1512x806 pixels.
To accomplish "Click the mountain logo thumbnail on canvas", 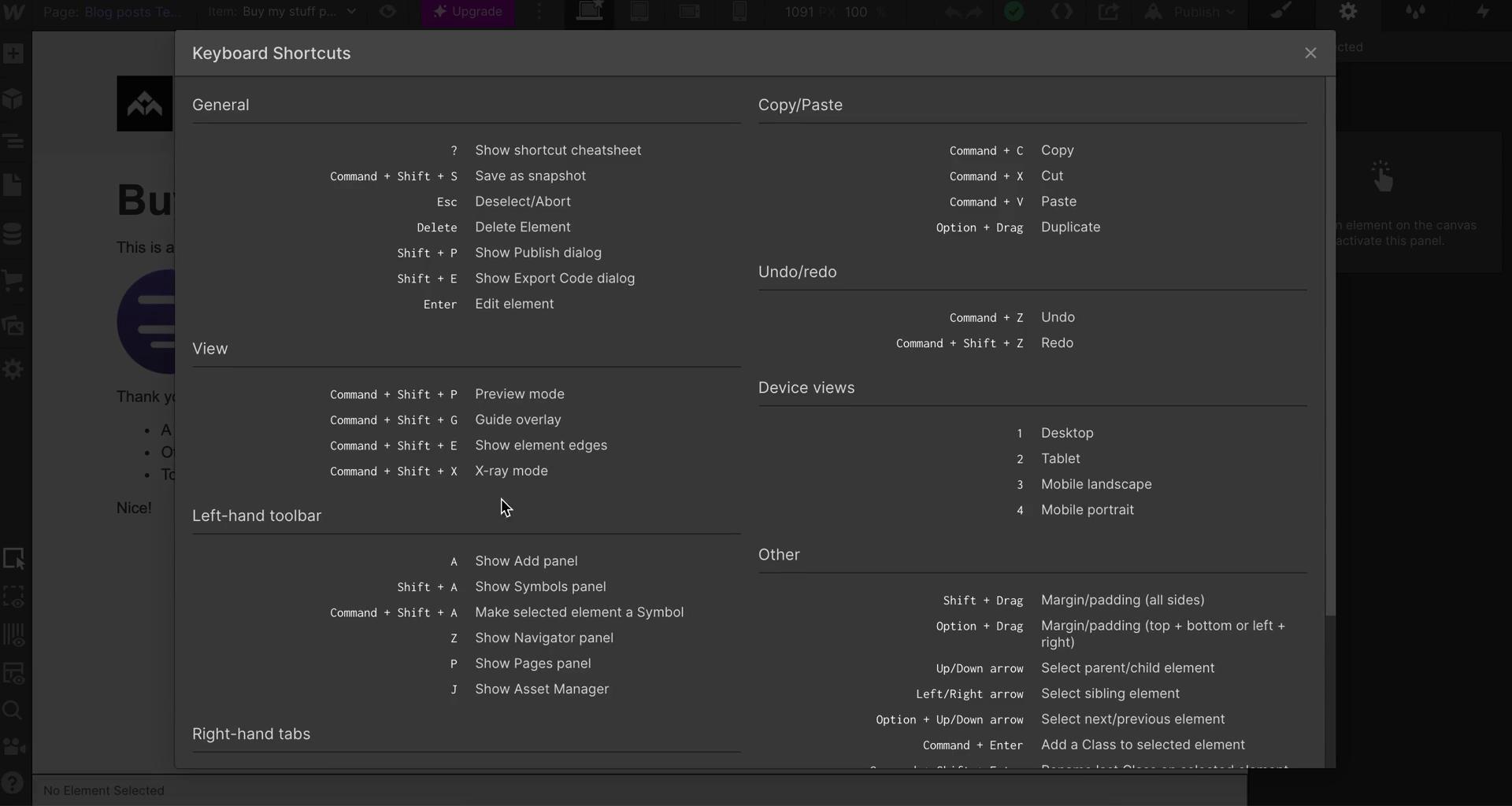I will pos(145,104).
